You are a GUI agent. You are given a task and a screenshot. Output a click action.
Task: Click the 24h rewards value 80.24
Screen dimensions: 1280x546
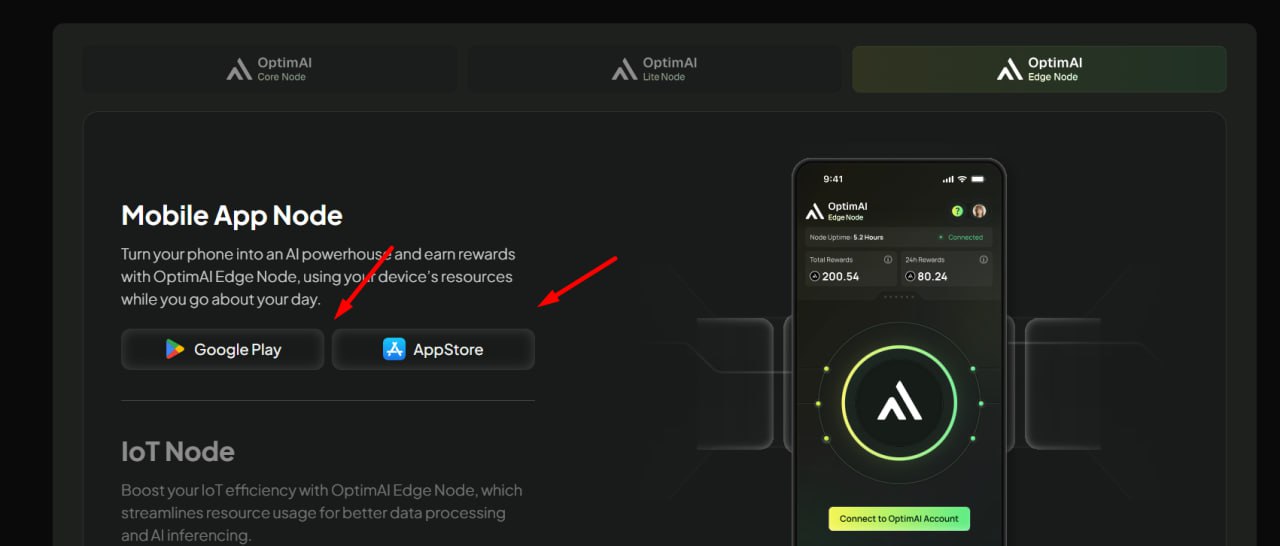click(932, 276)
